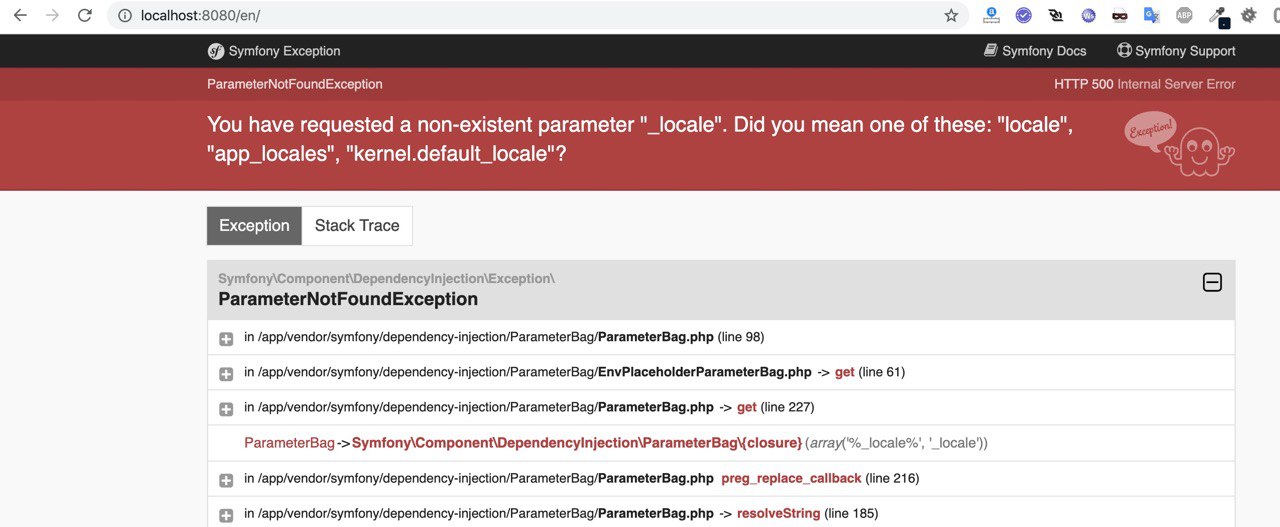Switch to the Stack Trace tab
1280x527 pixels.
[357, 226]
